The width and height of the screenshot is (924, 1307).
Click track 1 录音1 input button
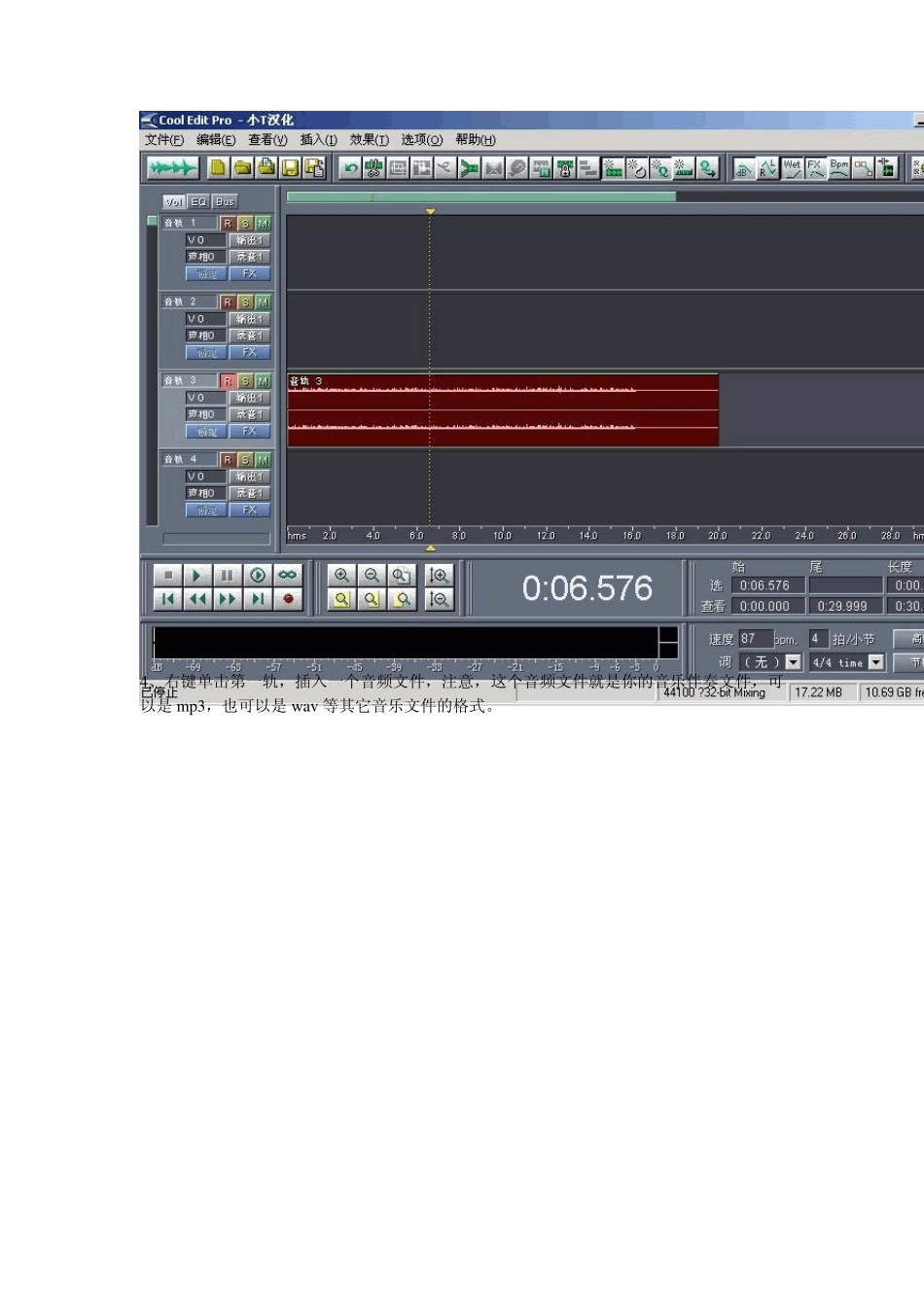(x=249, y=257)
